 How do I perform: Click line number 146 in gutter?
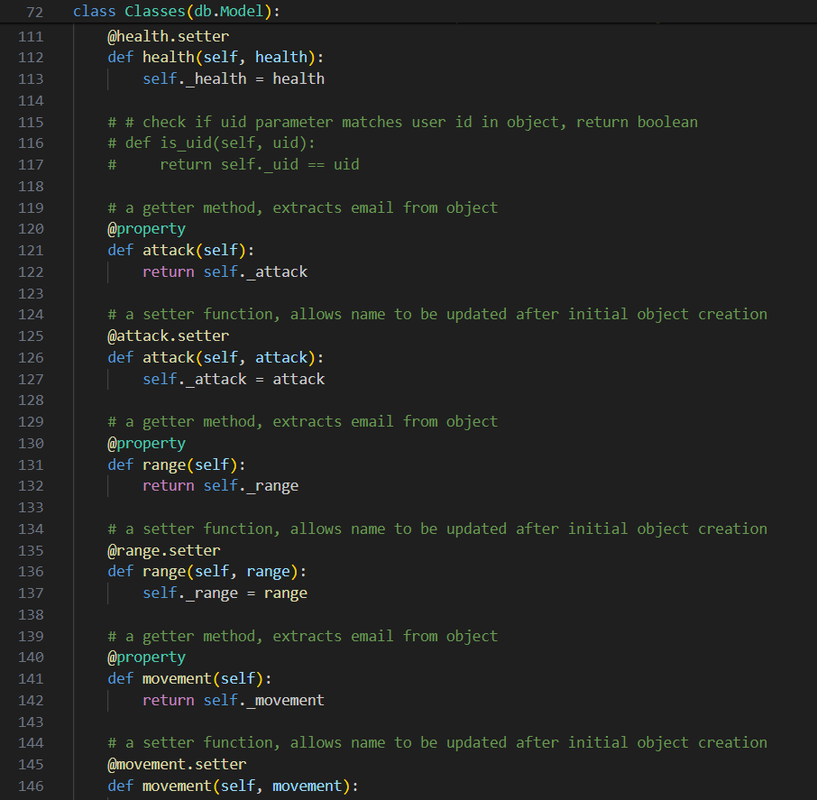(x=31, y=786)
